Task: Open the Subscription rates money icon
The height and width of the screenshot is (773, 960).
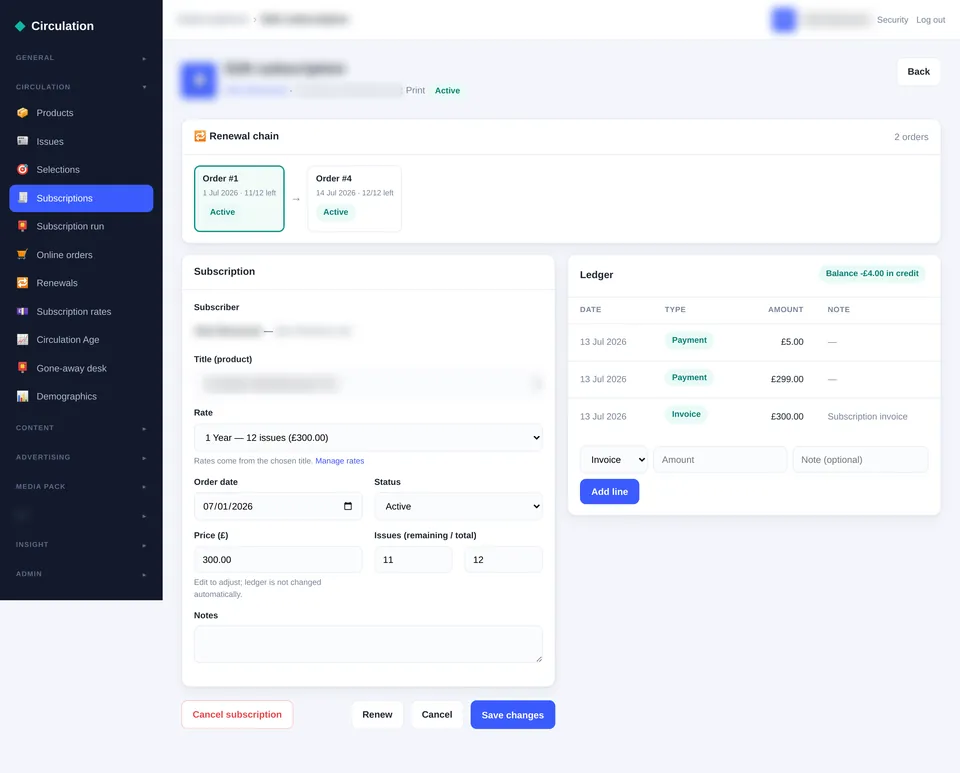Action: pyautogui.click(x=23, y=311)
